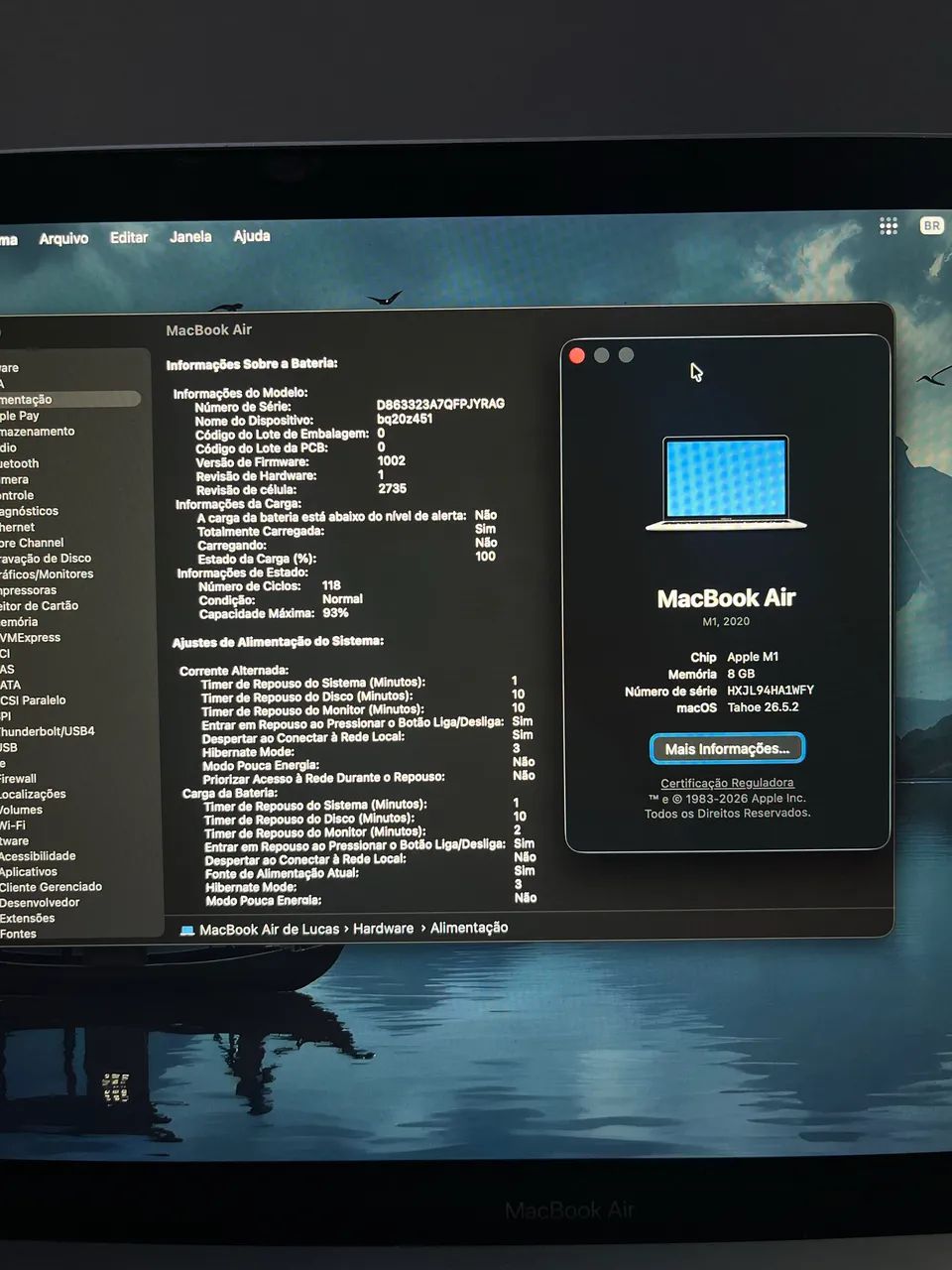Select NVMExpress in the sidebar
Screen dimensions: 952x1270
(31, 638)
